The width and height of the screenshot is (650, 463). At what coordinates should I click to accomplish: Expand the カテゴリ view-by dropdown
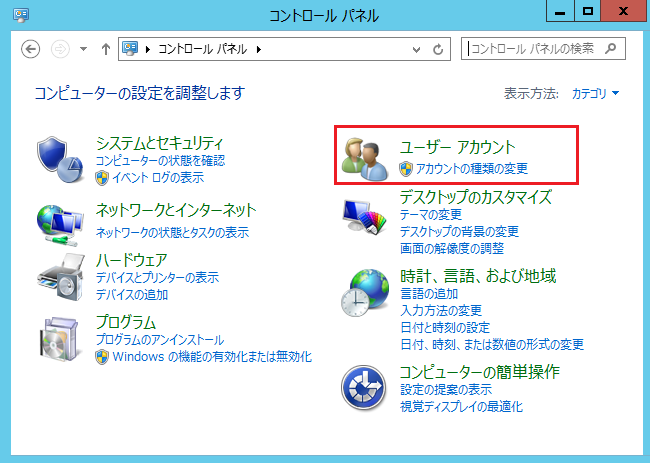tap(595, 94)
